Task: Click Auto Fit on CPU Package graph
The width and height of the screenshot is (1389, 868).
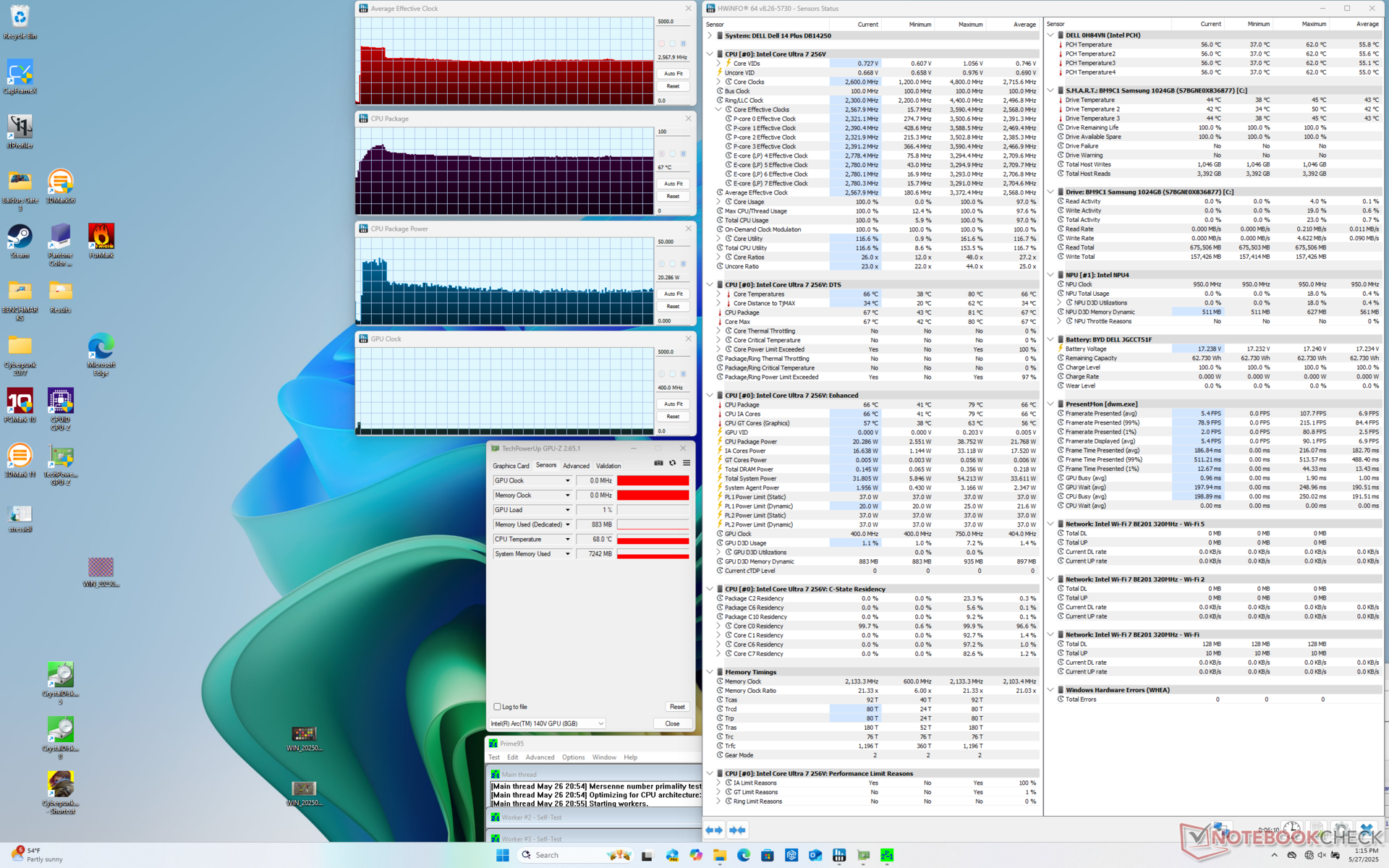Action: pos(673,184)
